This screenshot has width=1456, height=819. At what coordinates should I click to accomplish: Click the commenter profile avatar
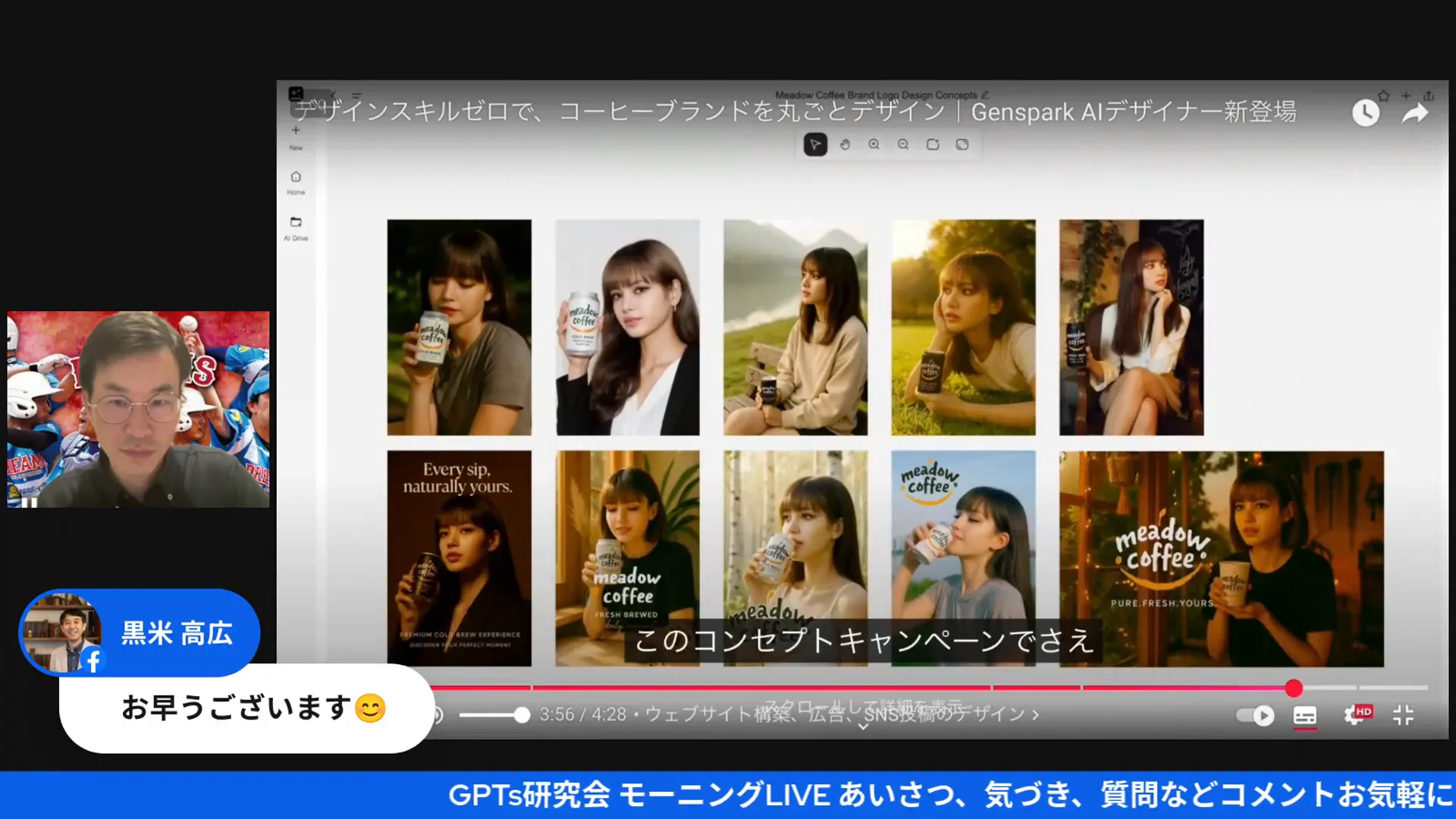[62, 633]
